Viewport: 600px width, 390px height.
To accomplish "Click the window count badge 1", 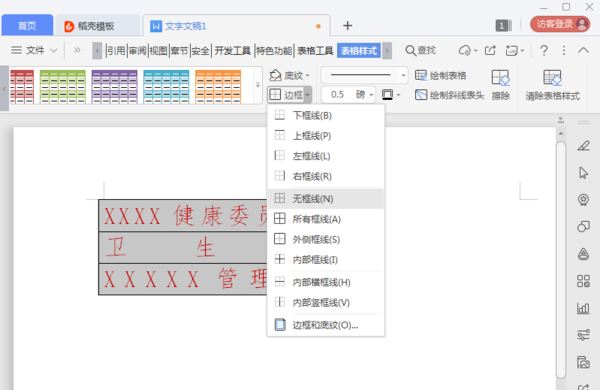I will coord(503,26).
